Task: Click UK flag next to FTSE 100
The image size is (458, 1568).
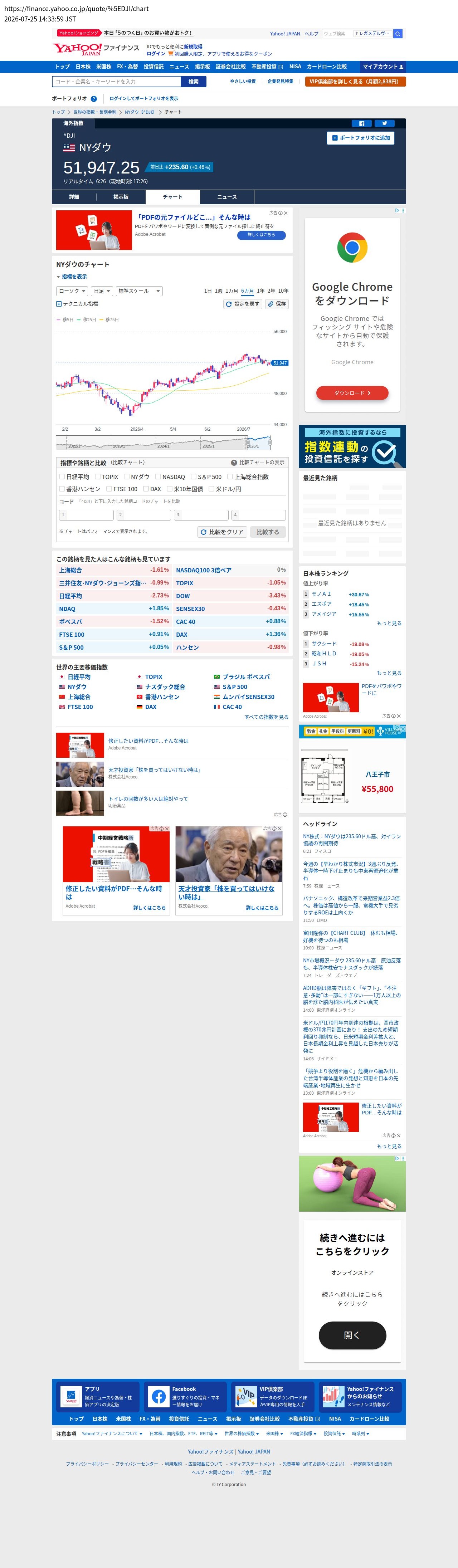Action: 62,707
